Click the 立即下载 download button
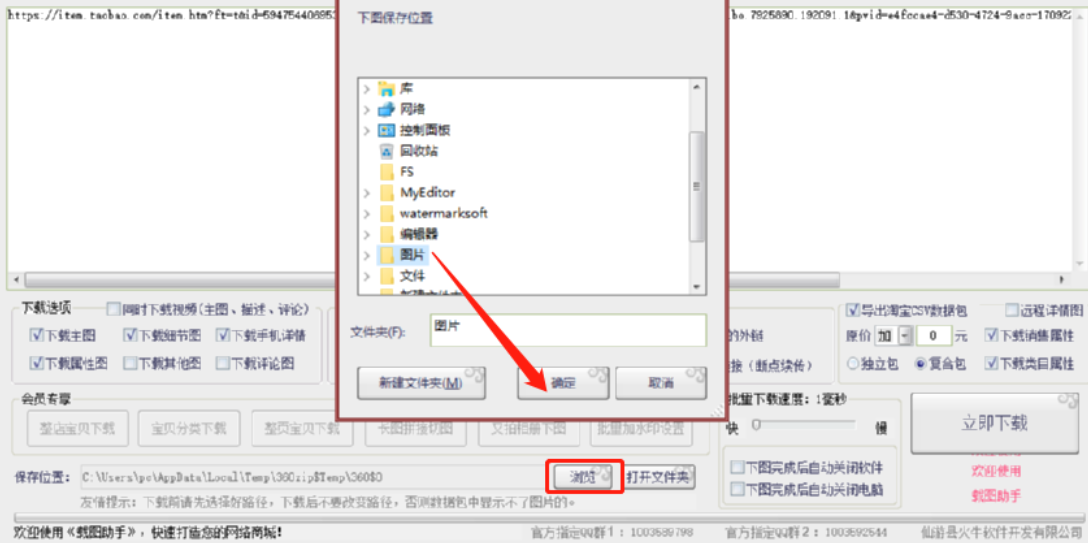This screenshot has height=543, width=1088. pyautogui.click(x=994, y=423)
